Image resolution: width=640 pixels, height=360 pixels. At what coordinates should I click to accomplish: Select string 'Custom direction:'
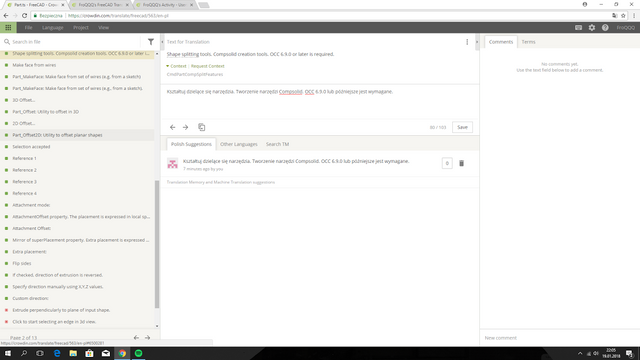pyautogui.click(x=78, y=298)
